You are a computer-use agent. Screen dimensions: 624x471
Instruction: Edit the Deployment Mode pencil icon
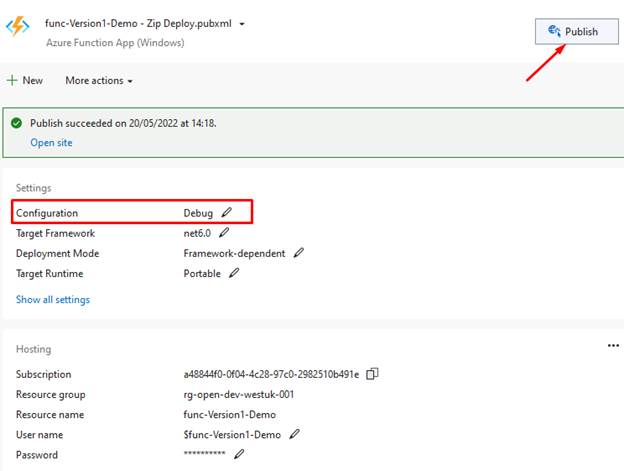(x=298, y=253)
